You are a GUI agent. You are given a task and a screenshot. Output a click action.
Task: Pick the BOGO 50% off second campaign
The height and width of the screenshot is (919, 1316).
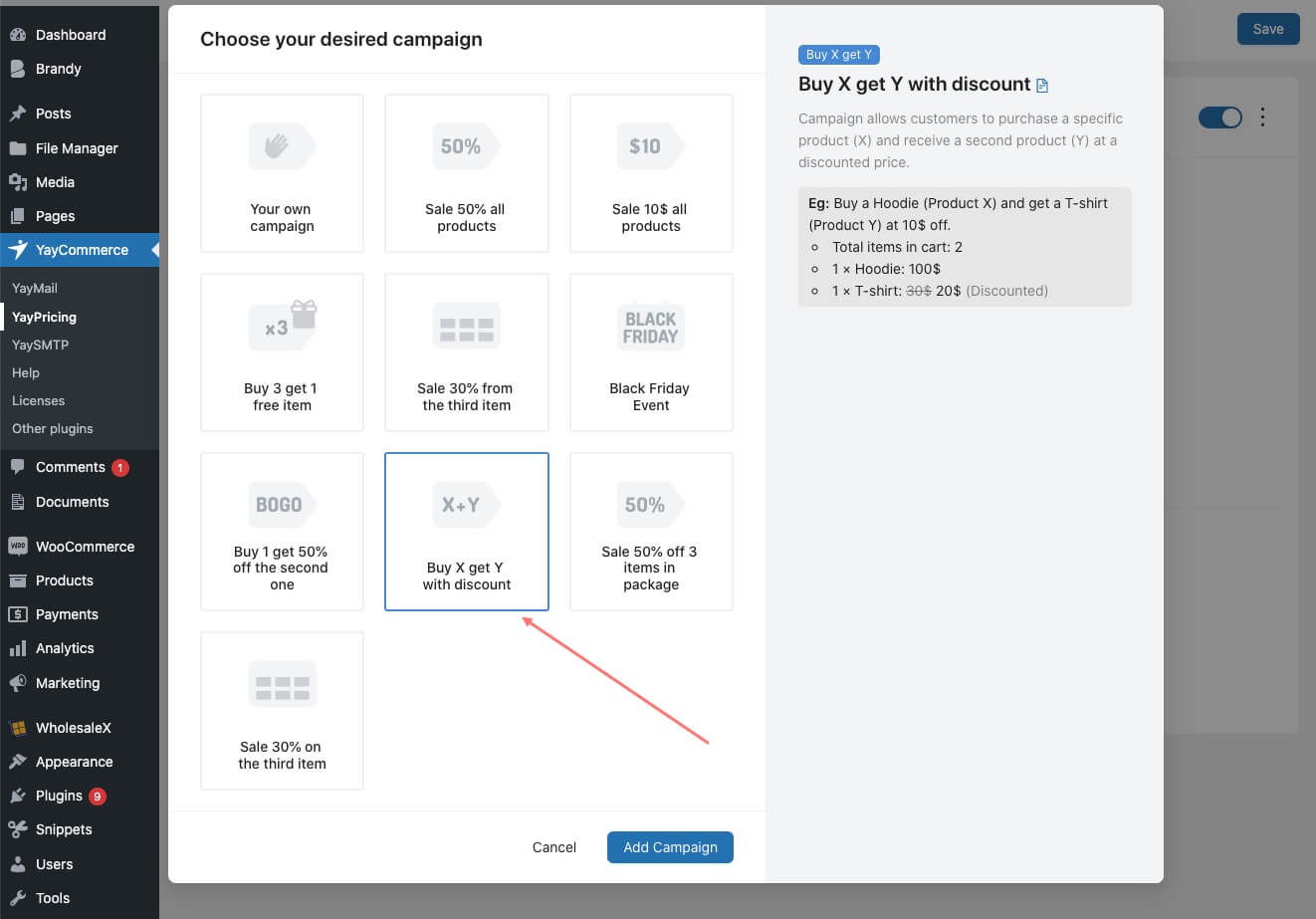pos(282,532)
